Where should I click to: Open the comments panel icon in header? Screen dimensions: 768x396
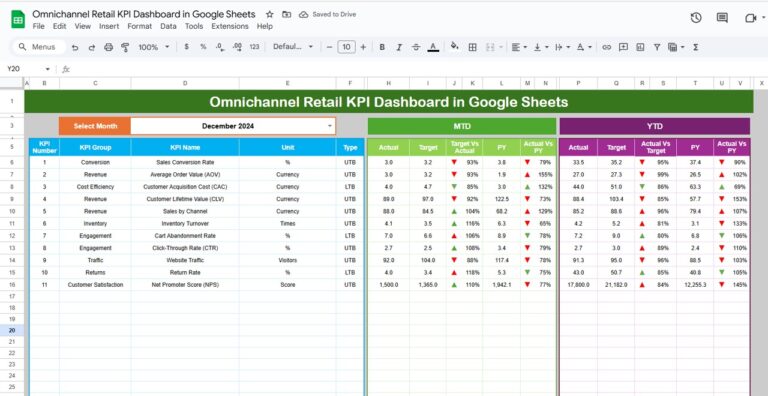click(722, 18)
